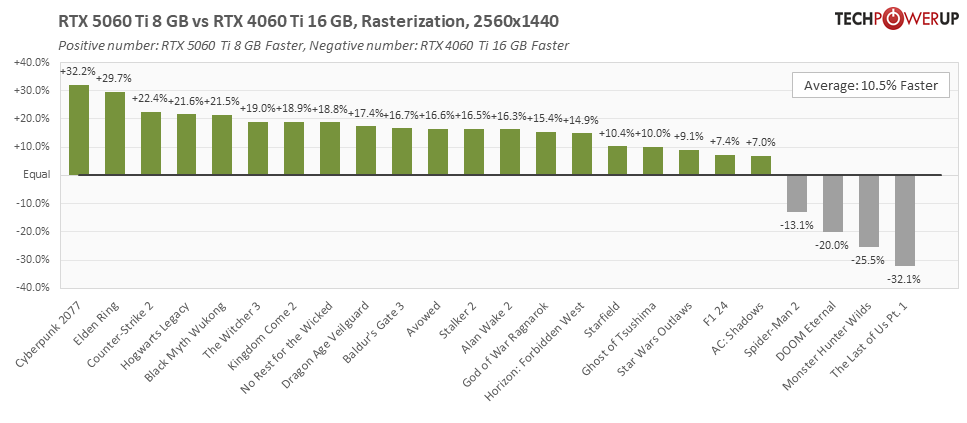The image size is (967, 423).
Task: Click the +19.0% data label
Action: (x=257, y=109)
